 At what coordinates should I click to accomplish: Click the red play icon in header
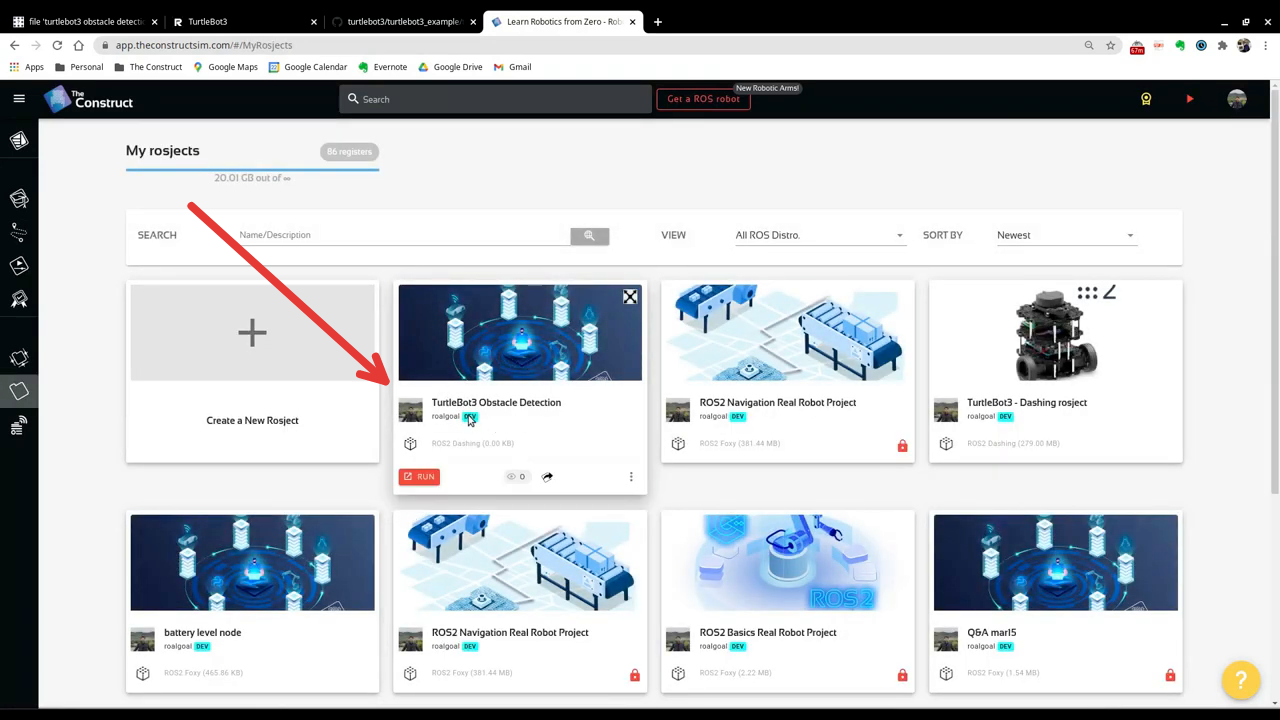1190,99
